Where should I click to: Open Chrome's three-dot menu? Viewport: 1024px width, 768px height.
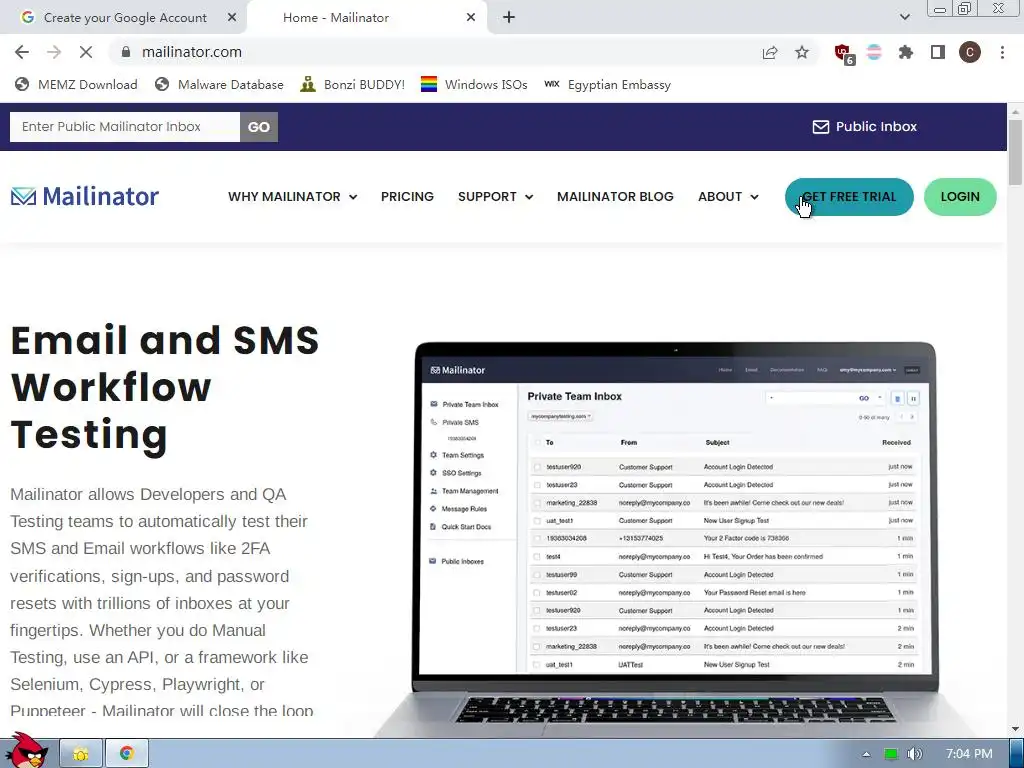(1002, 52)
